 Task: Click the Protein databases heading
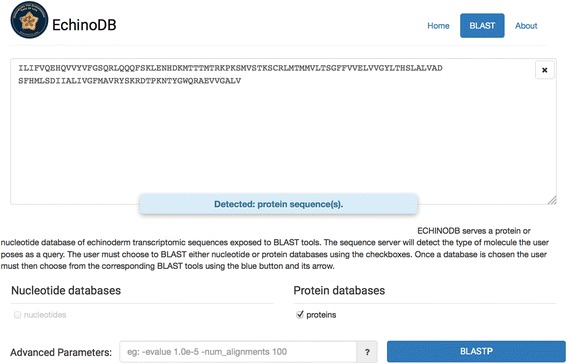click(x=339, y=291)
